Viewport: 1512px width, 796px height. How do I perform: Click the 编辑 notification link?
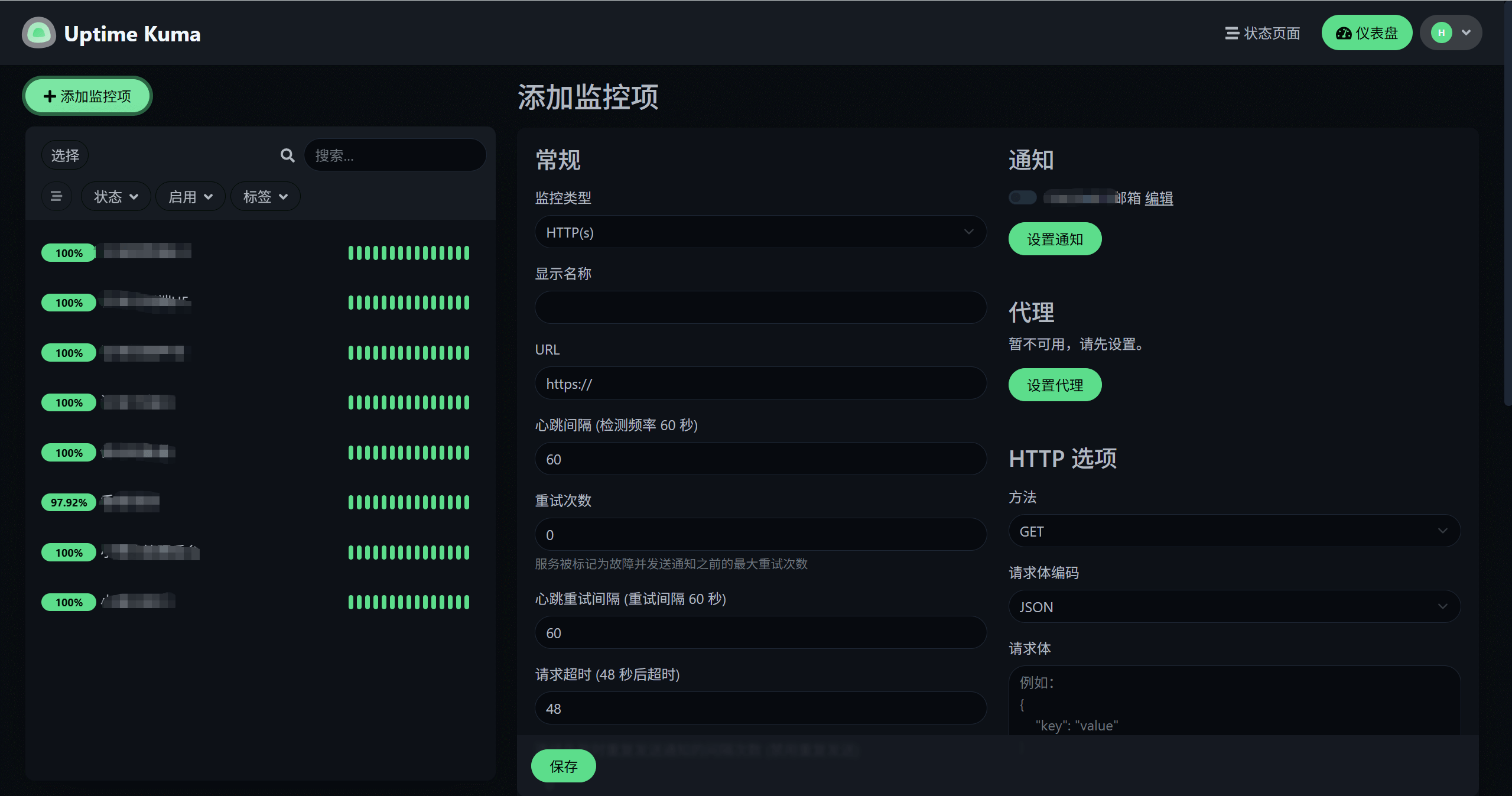click(x=1159, y=198)
